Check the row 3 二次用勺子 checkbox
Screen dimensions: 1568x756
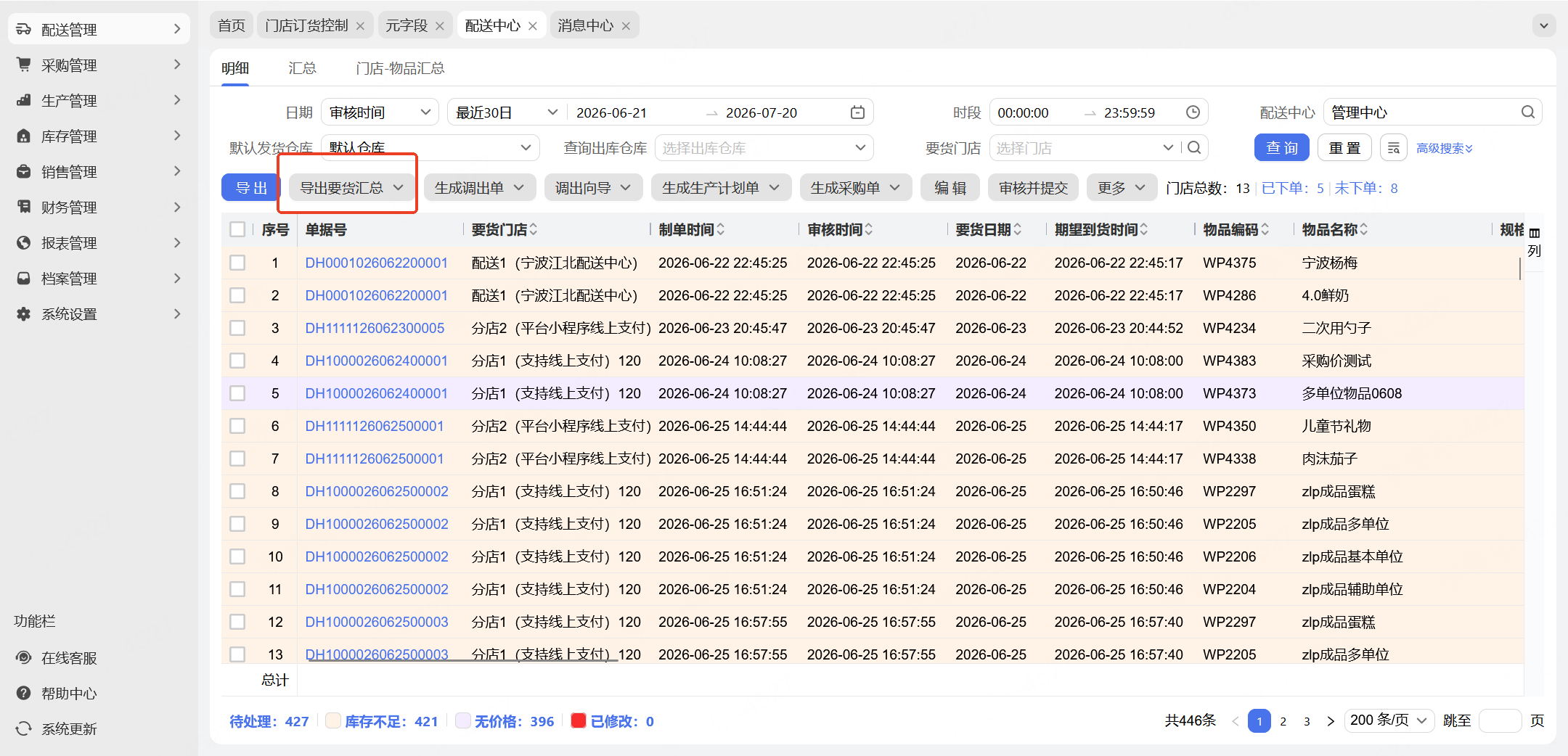coord(237,328)
